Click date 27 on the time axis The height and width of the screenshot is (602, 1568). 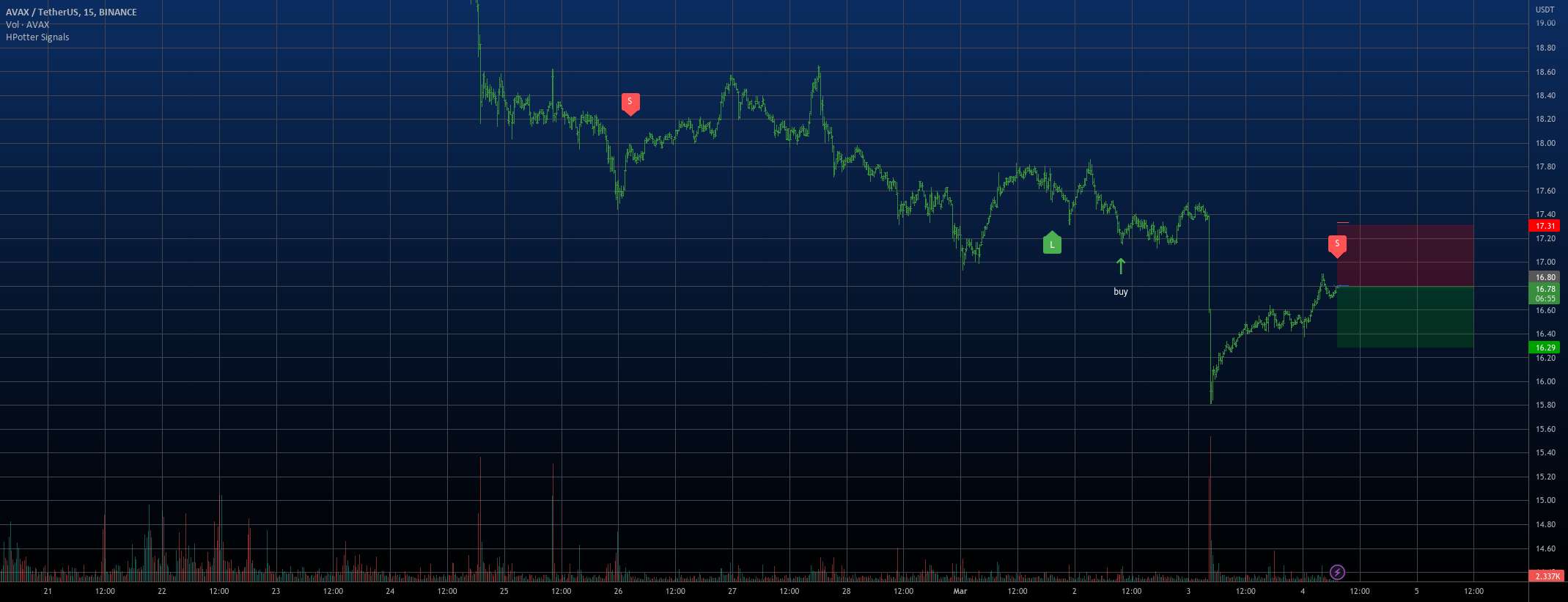(732, 591)
